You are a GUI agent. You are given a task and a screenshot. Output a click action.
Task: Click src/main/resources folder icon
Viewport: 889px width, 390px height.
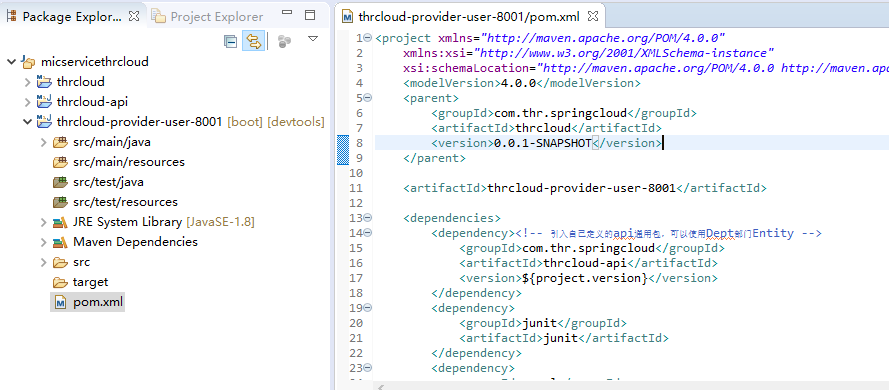[x=60, y=162]
